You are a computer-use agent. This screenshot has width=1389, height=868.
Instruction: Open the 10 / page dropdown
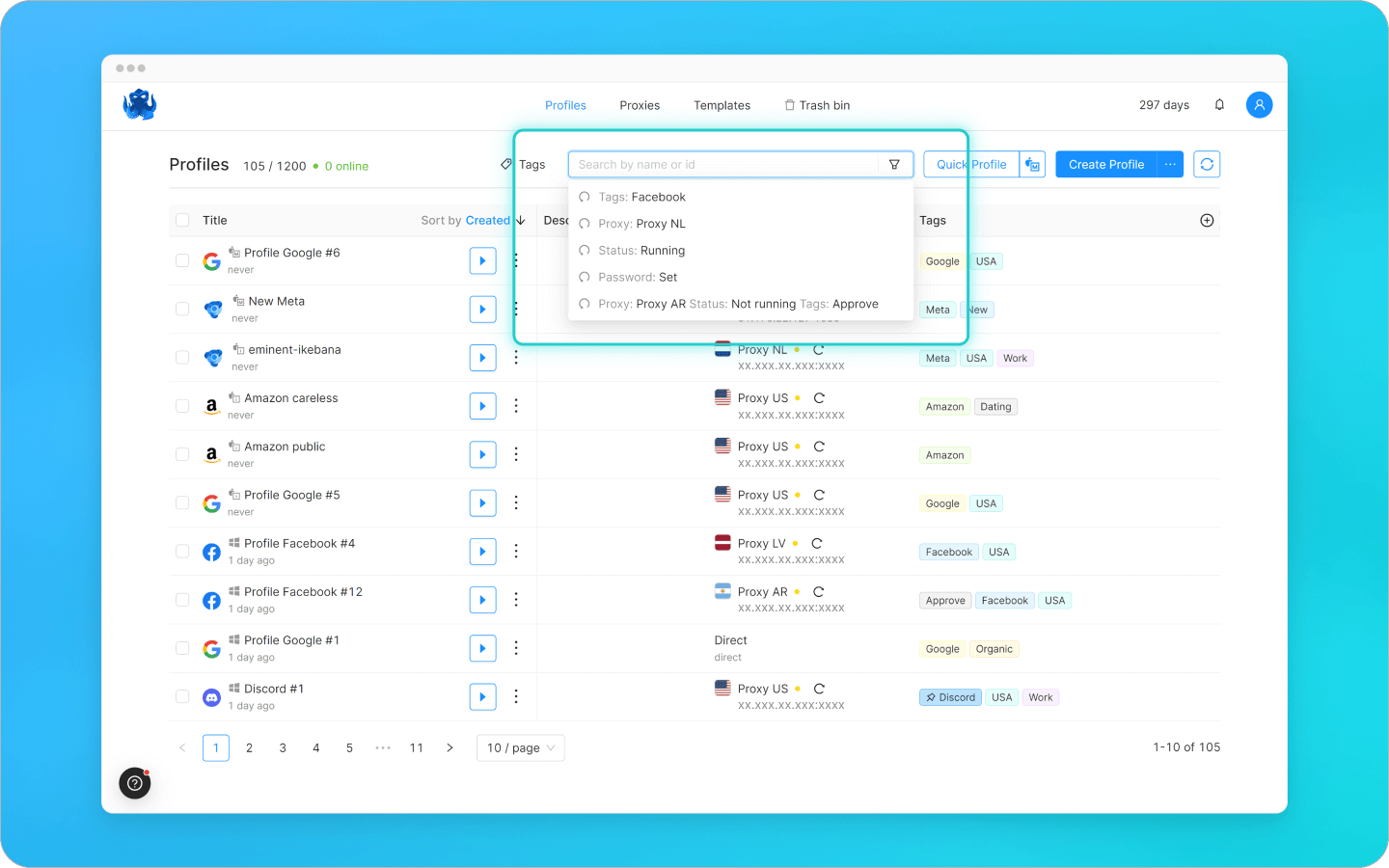click(x=521, y=748)
